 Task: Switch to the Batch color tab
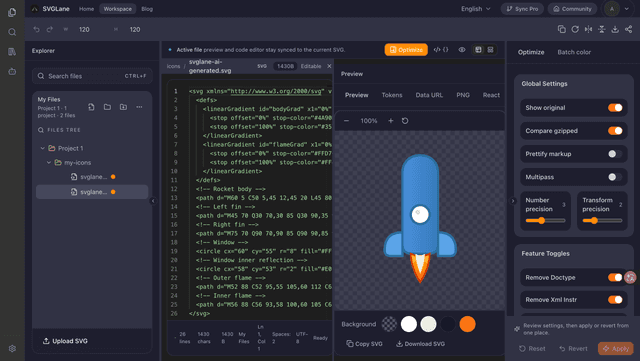[x=574, y=52]
